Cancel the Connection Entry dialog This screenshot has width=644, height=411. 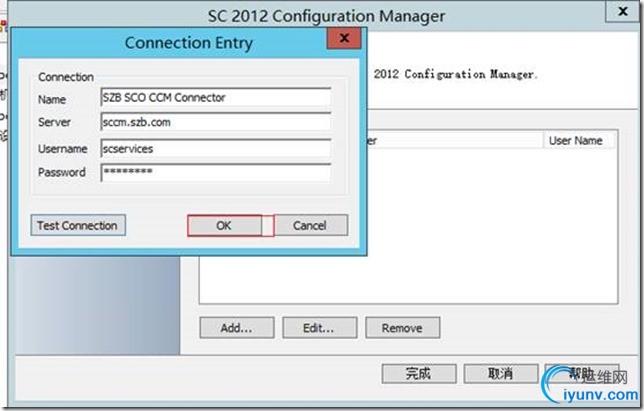tap(310, 225)
